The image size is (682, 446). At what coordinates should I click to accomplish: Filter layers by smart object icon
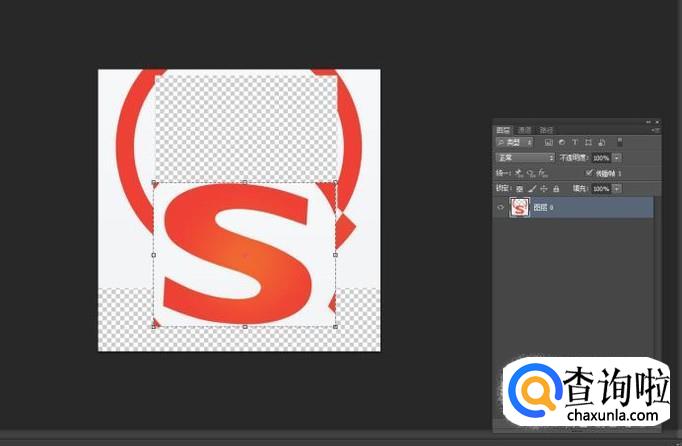[602, 142]
